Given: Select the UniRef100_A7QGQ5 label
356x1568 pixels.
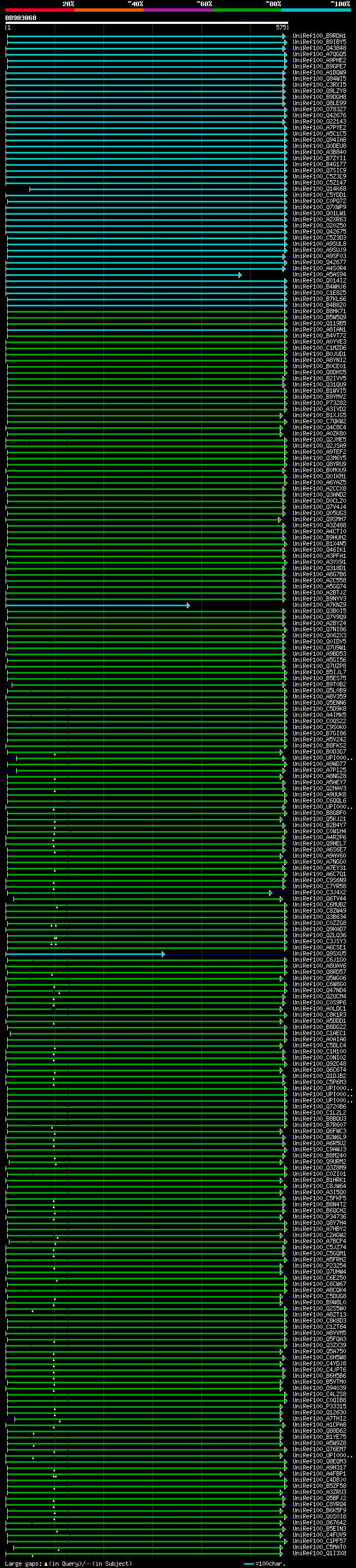Looking at the screenshot, I should point(319,54).
